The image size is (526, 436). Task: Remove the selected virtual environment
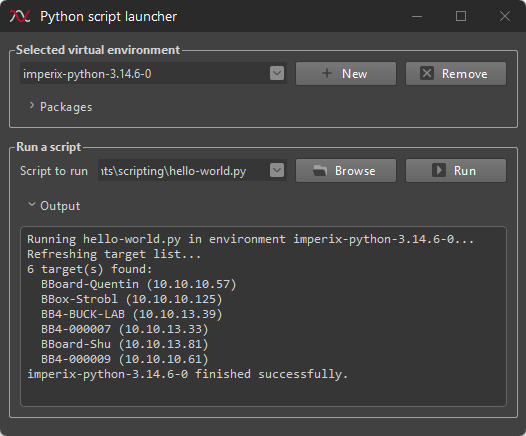tap(456, 73)
